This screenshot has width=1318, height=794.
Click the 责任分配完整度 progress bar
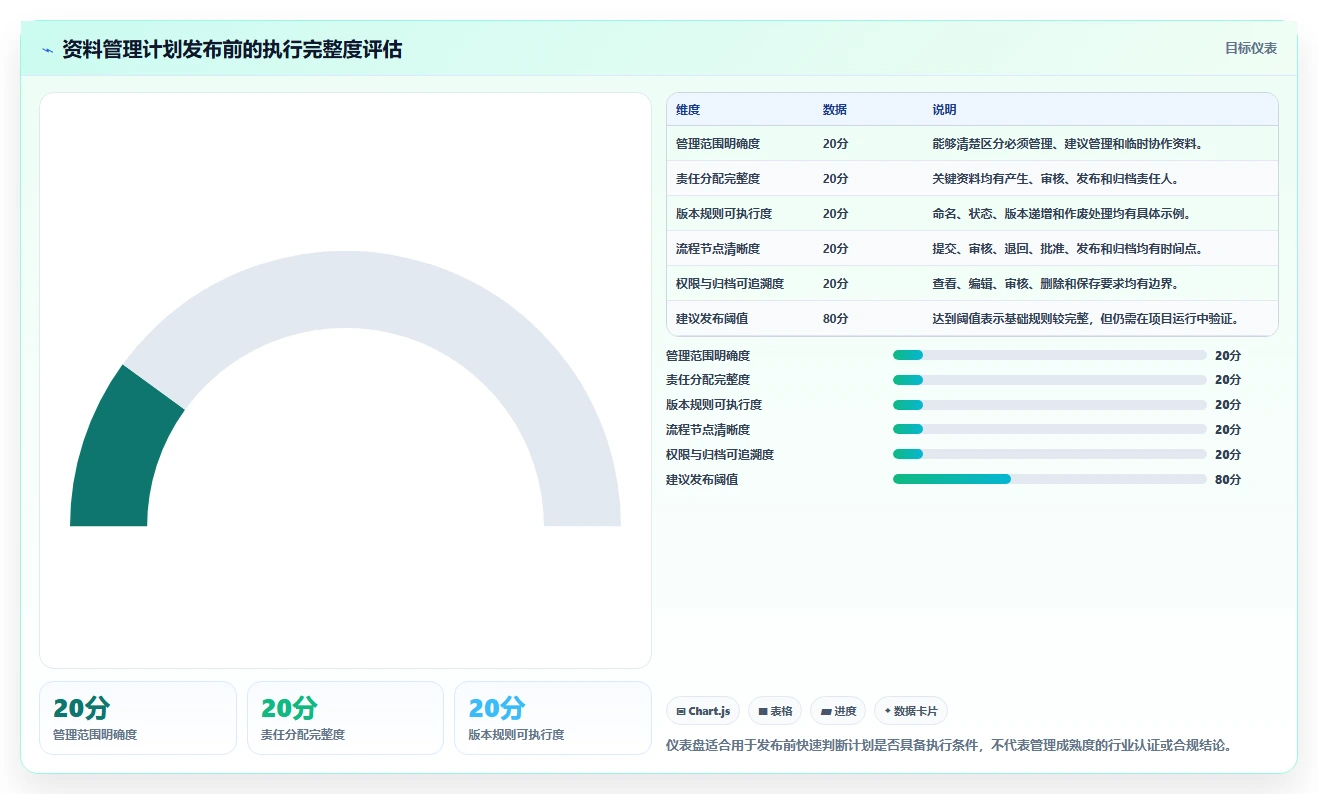tap(1049, 380)
